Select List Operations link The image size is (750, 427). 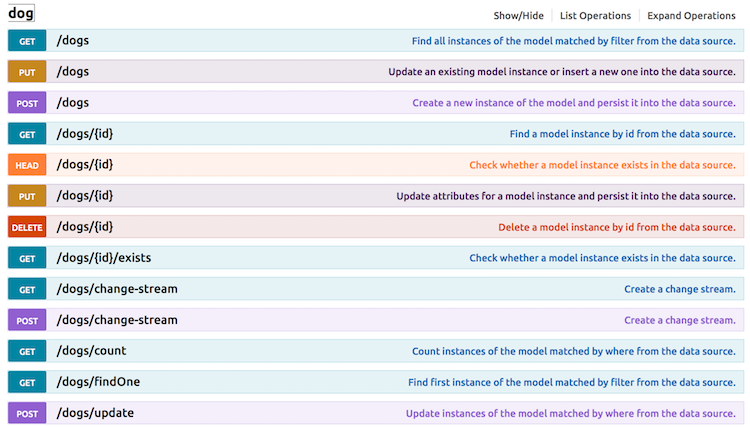[595, 16]
